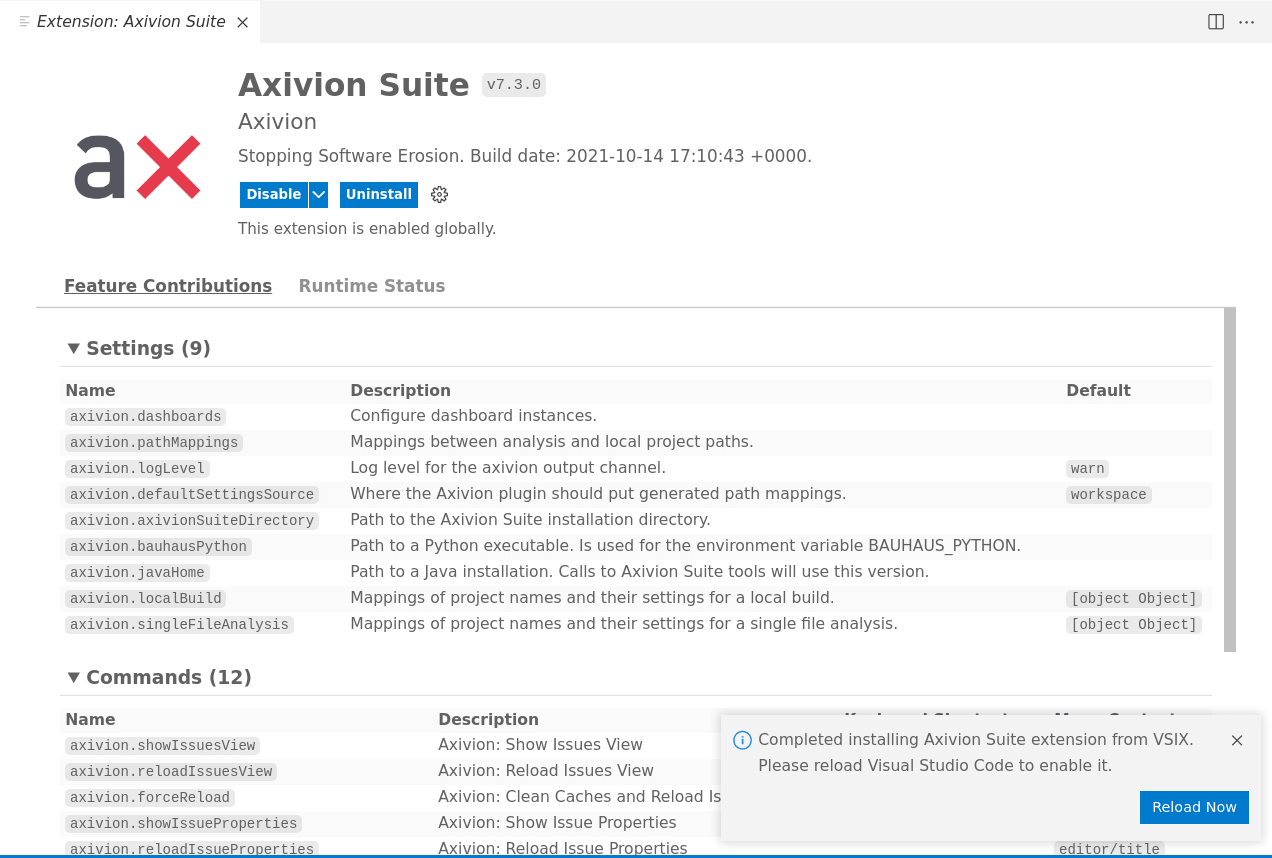Viewport: 1272px width, 858px height.
Task: Select the Feature Contributions tab
Action: [168, 286]
